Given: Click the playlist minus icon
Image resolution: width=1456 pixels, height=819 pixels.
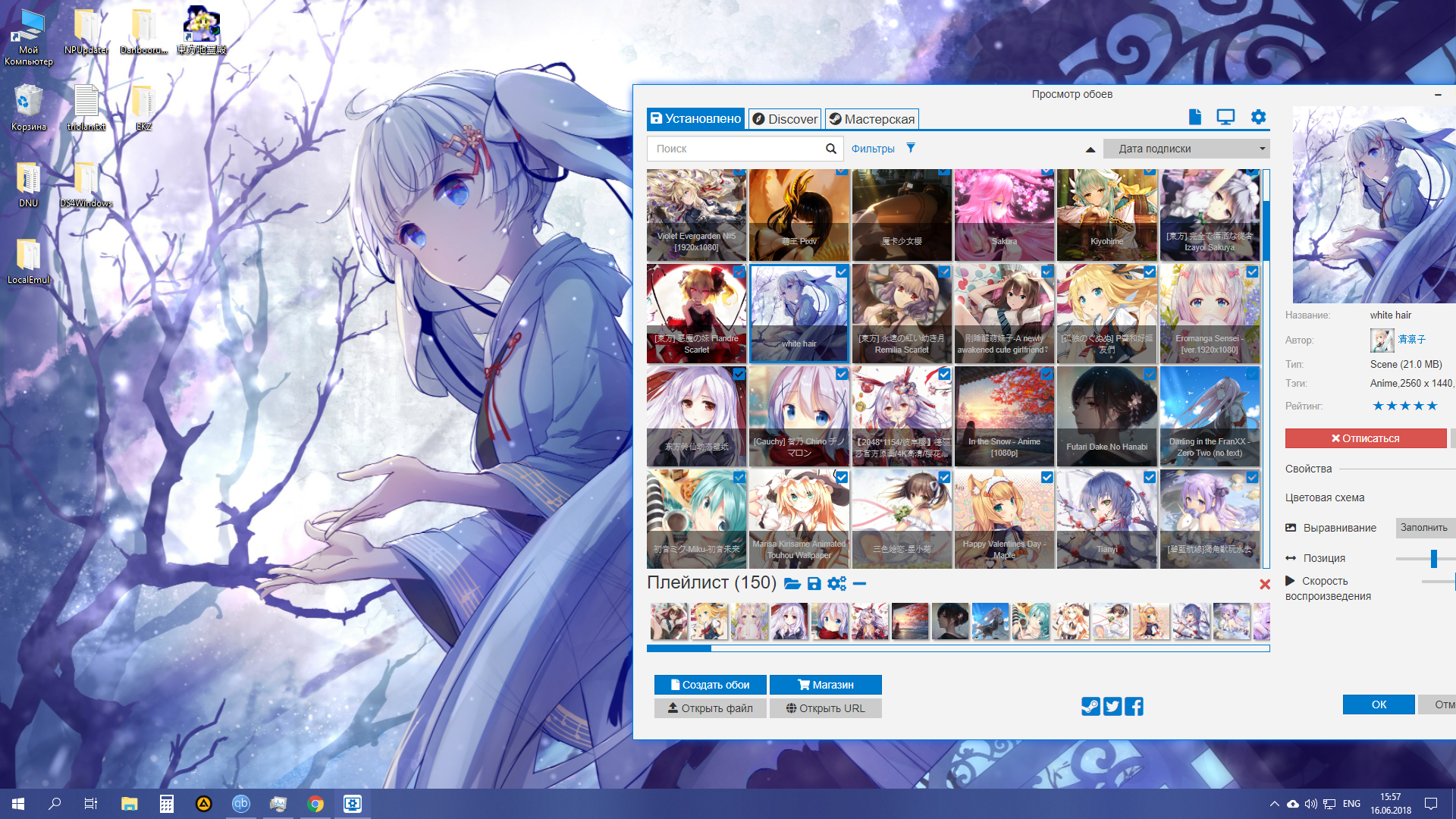Looking at the screenshot, I should 859,583.
